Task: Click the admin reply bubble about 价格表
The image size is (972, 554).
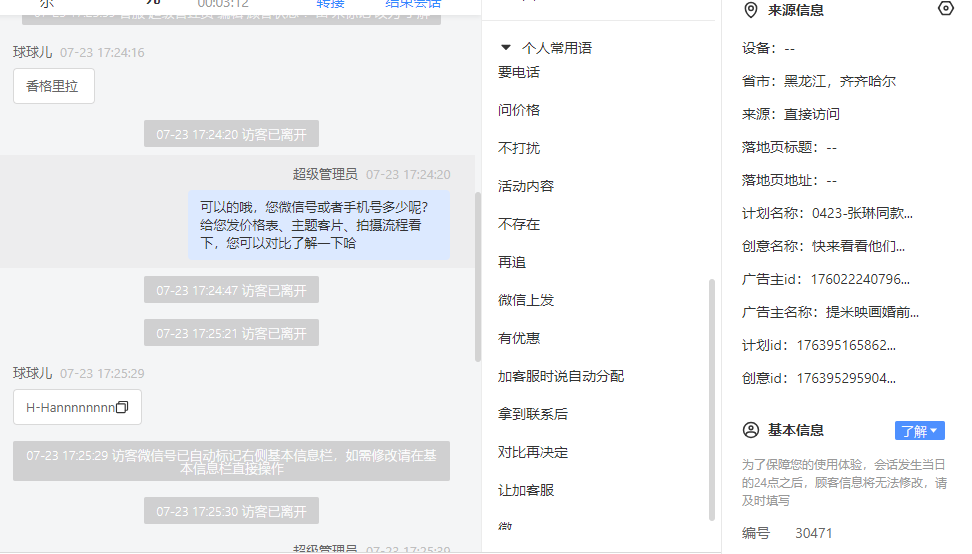Action: [319, 225]
